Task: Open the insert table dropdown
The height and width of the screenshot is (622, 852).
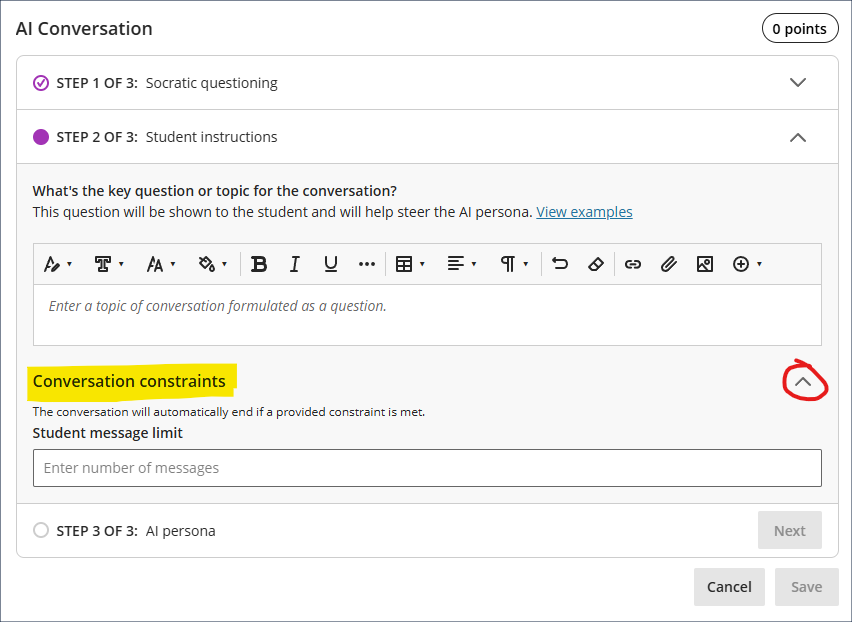Action: 410,264
